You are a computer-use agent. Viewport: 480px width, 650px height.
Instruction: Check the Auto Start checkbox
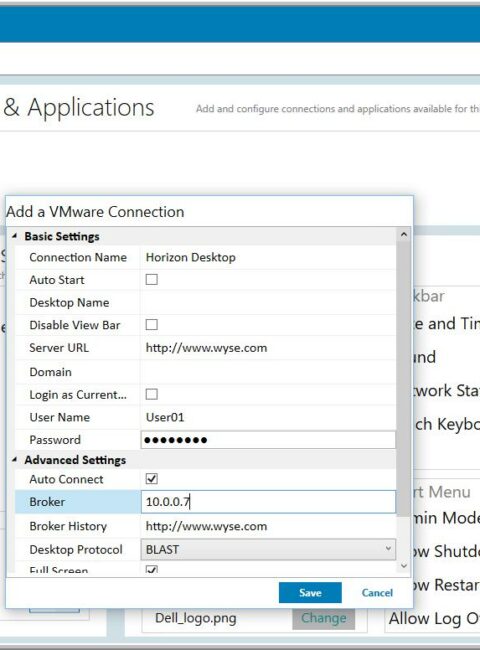152,279
